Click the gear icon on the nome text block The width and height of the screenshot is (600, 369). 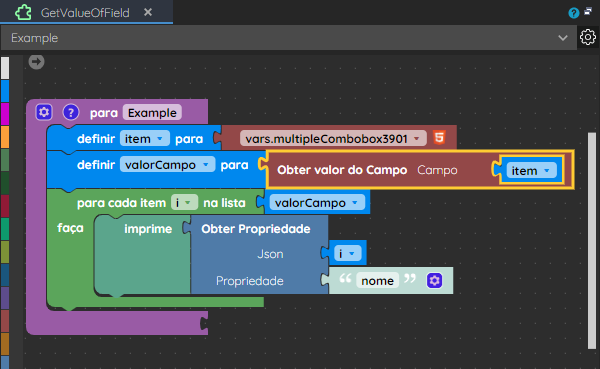(434, 281)
